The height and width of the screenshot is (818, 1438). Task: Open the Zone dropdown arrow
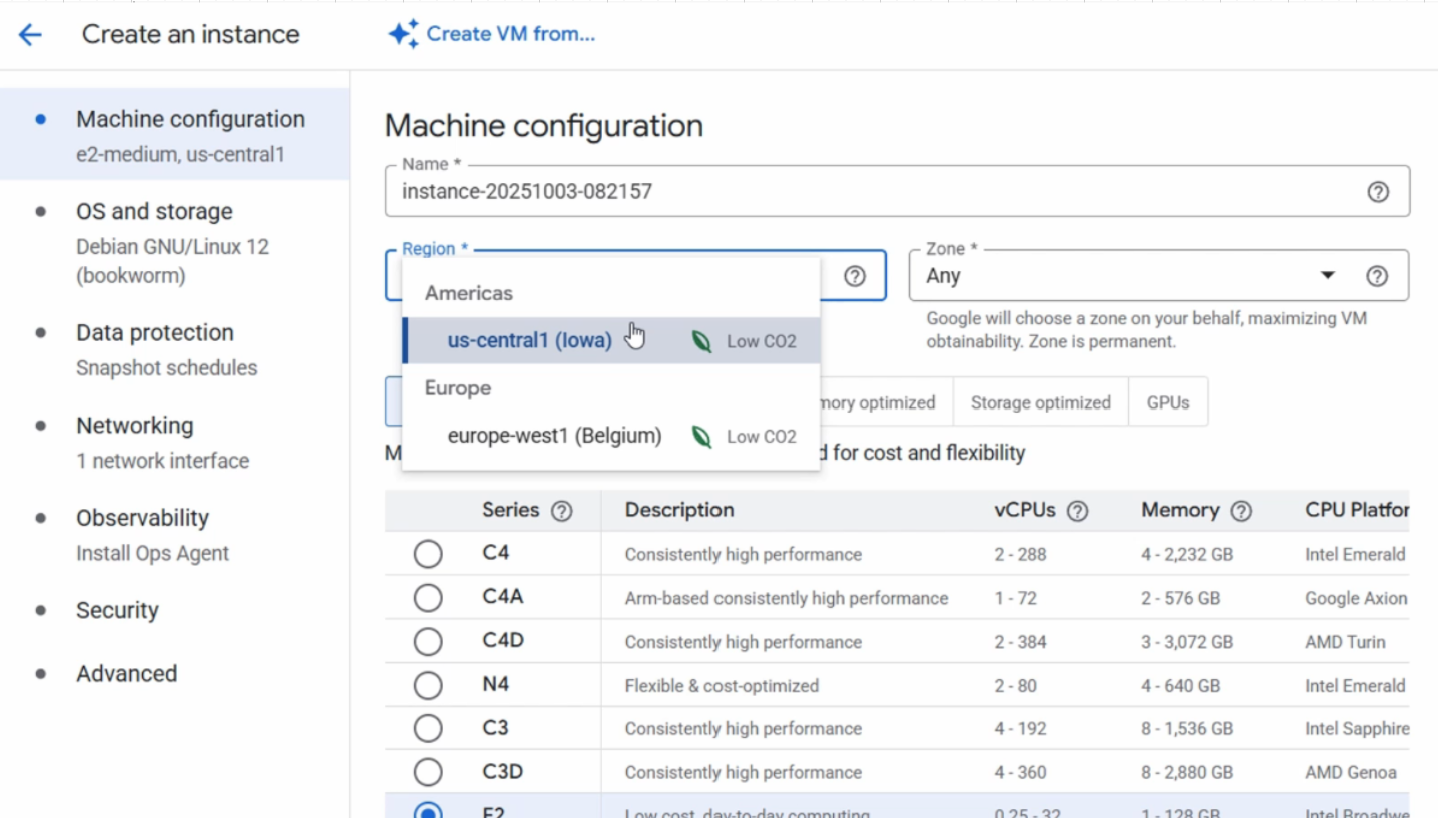[x=1328, y=276]
